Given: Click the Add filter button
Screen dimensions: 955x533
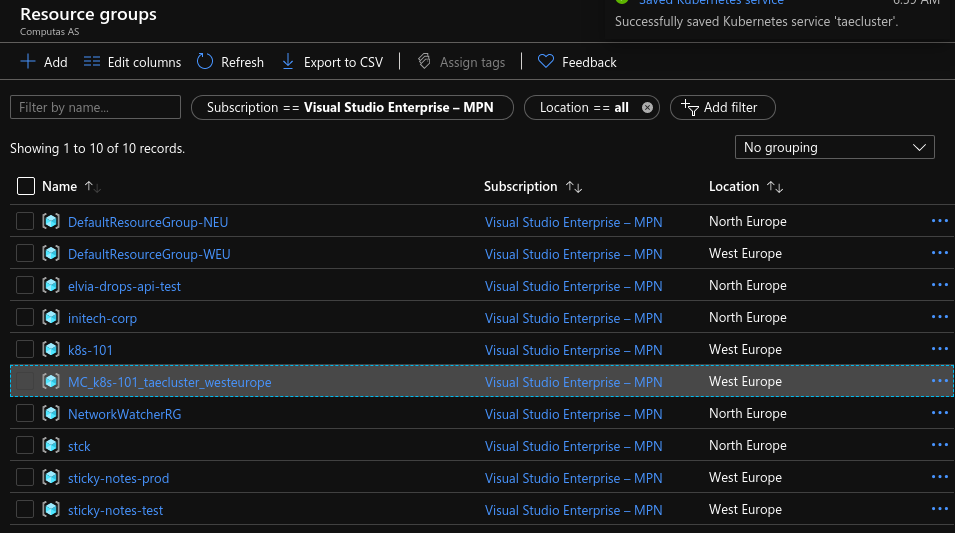Looking at the screenshot, I should click(722, 108).
